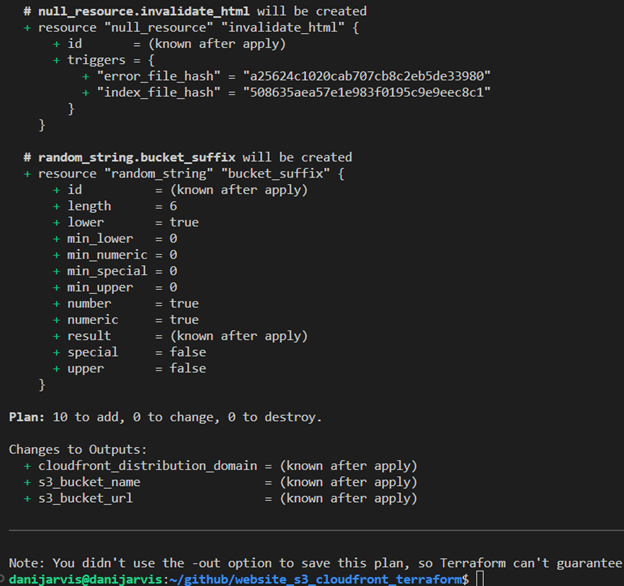This screenshot has height=586, width=624.
Task: Click the special attribute's false value
Action: 188,352
